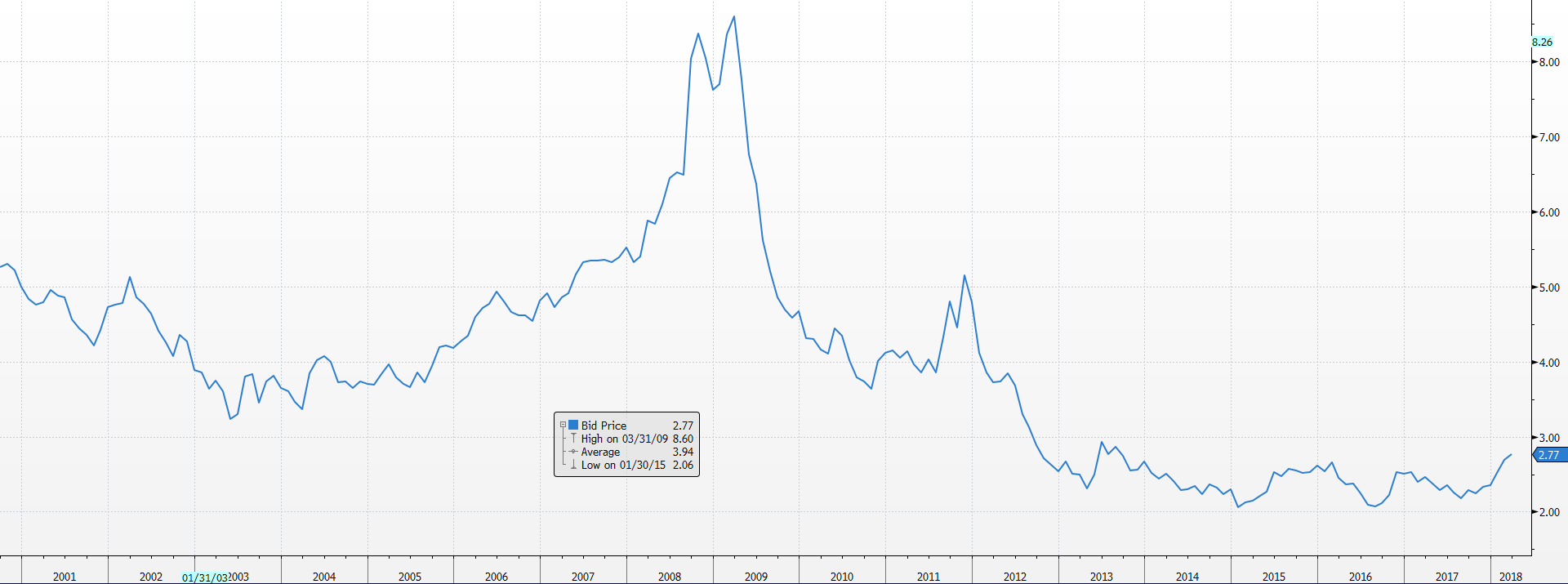1568x584 pixels.
Task: Click the 2010 year label on time axis
Action: pos(842,577)
